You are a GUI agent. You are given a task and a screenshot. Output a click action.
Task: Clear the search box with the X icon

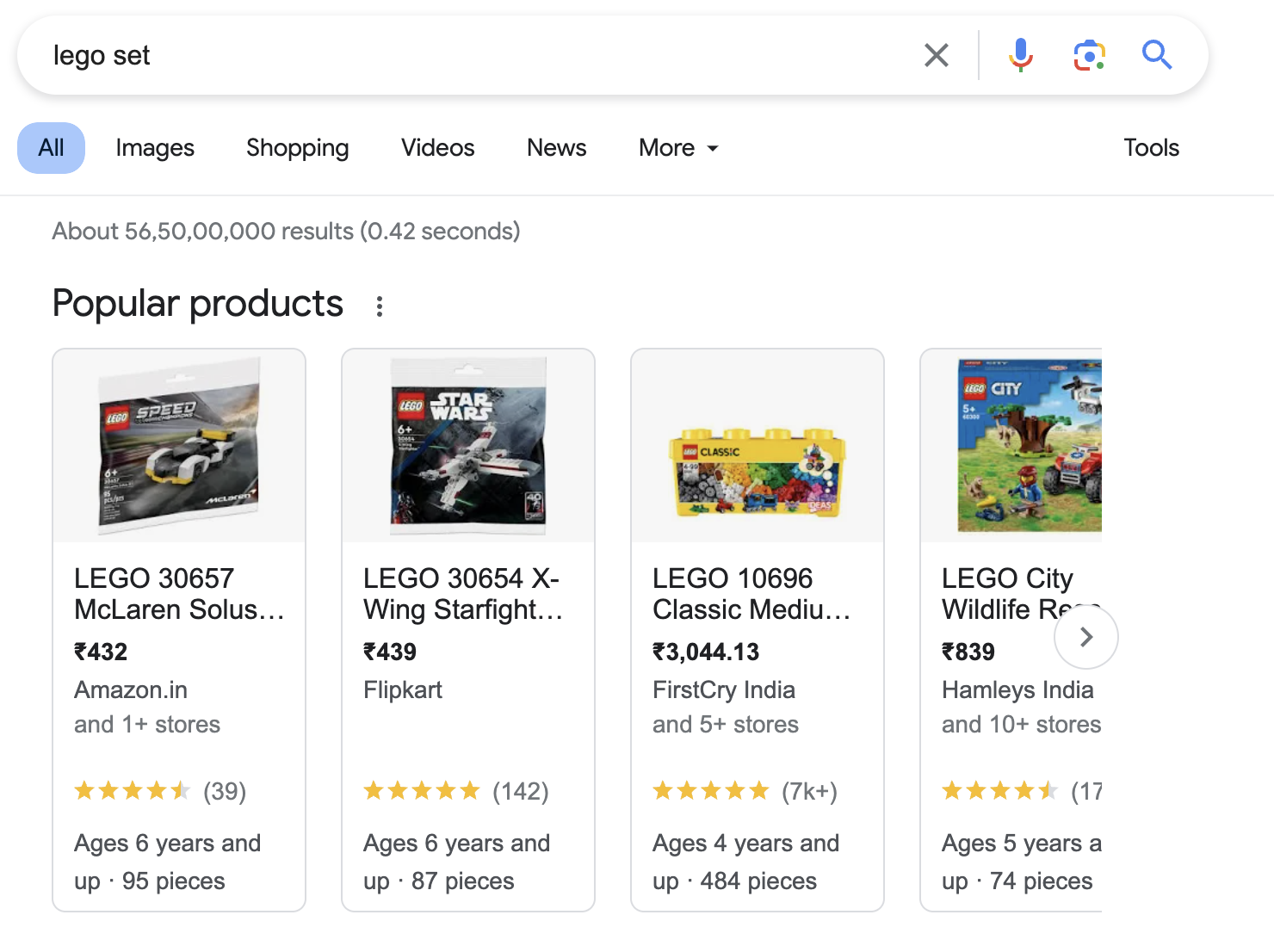coord(936,55)
